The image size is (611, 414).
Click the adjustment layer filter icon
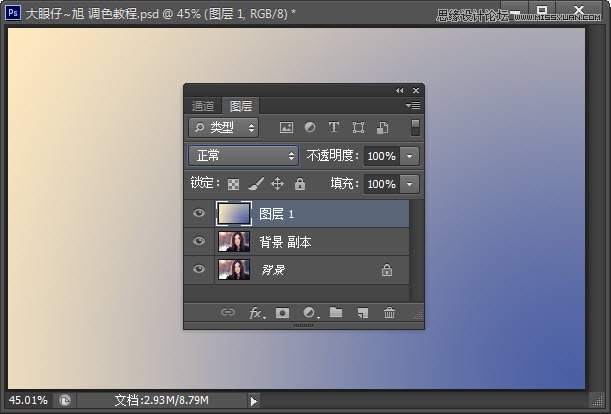click(309, 128)
